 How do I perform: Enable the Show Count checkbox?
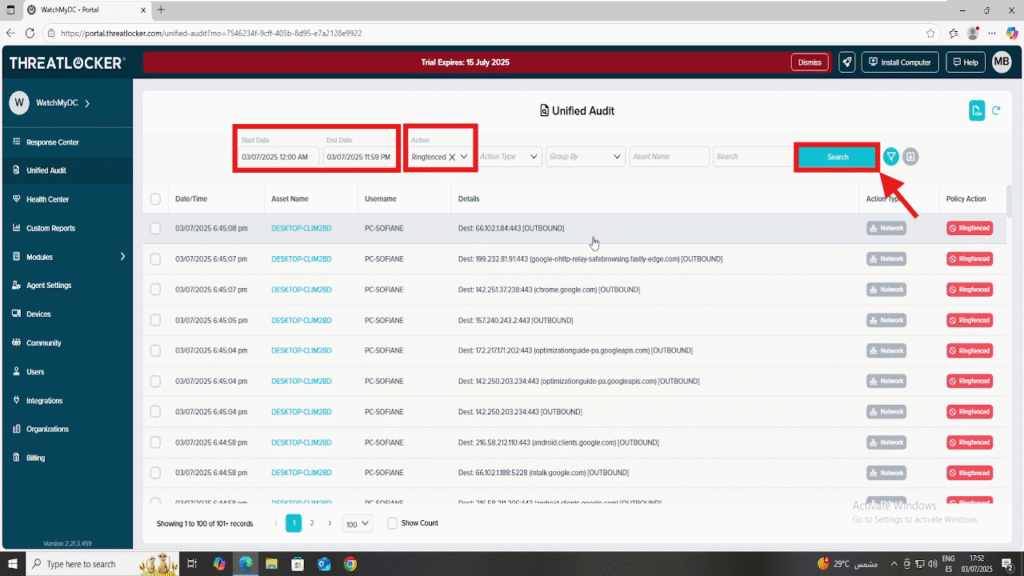click(x=392, y=523)
